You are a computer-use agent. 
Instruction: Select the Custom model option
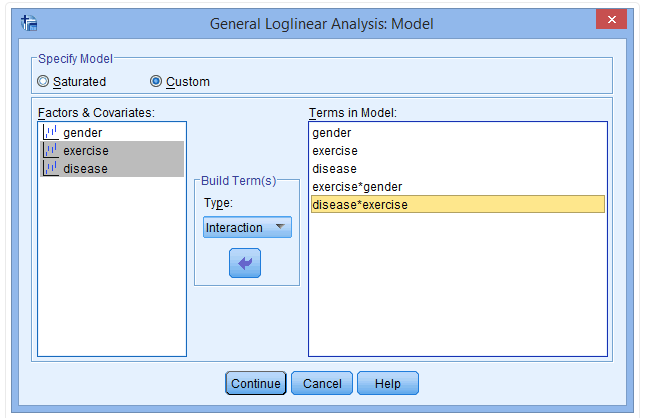pyautogui.click(x=156, y=81)
